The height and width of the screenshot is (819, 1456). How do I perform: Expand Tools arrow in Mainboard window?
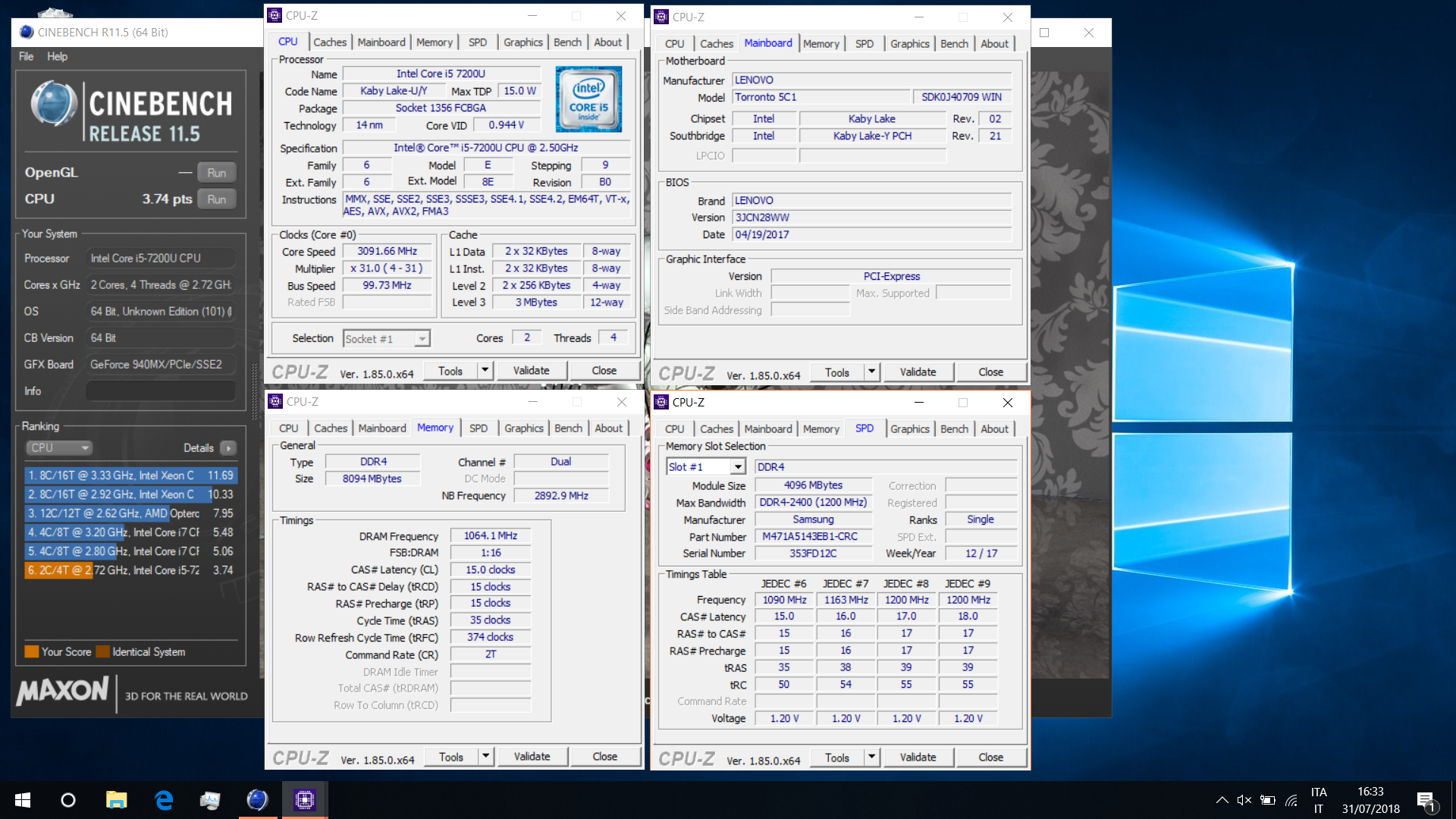tap(872, 372)
